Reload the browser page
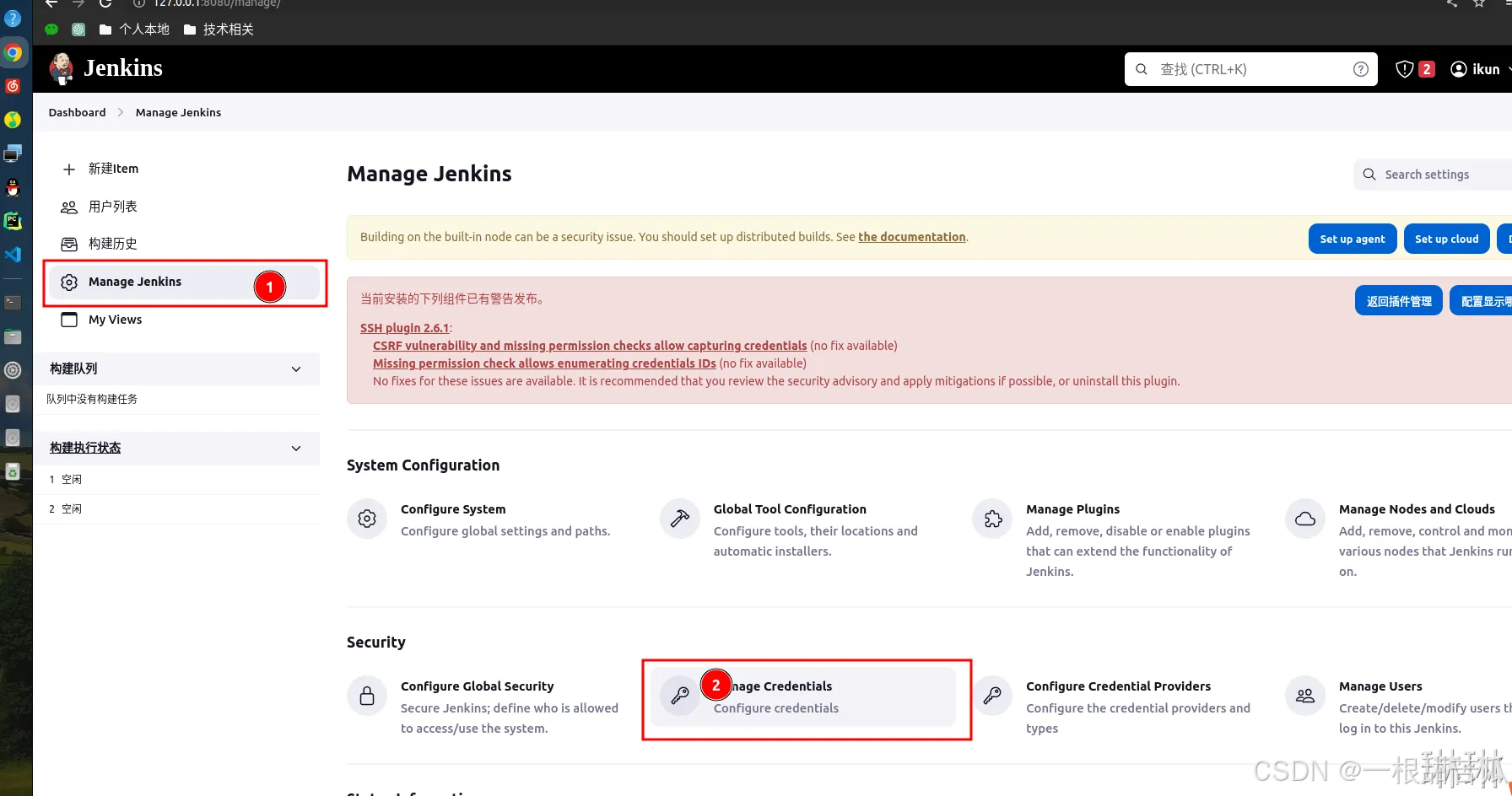 (x=105, y=3)
